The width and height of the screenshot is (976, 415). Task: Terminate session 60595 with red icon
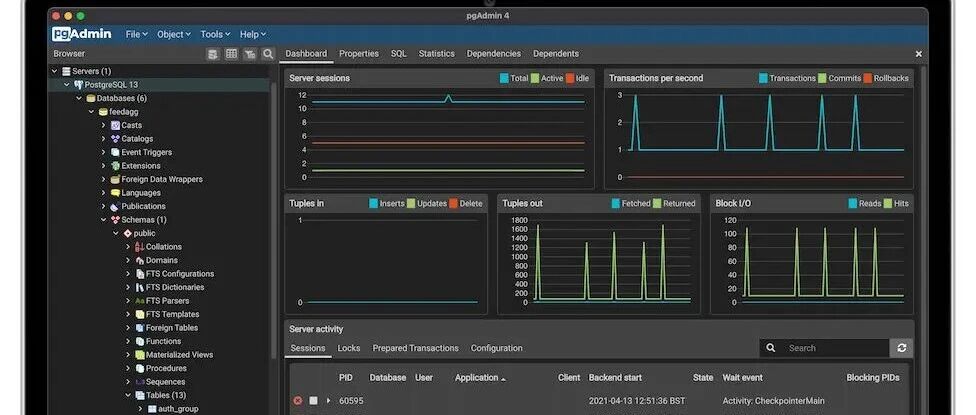(x=298, y=401)
